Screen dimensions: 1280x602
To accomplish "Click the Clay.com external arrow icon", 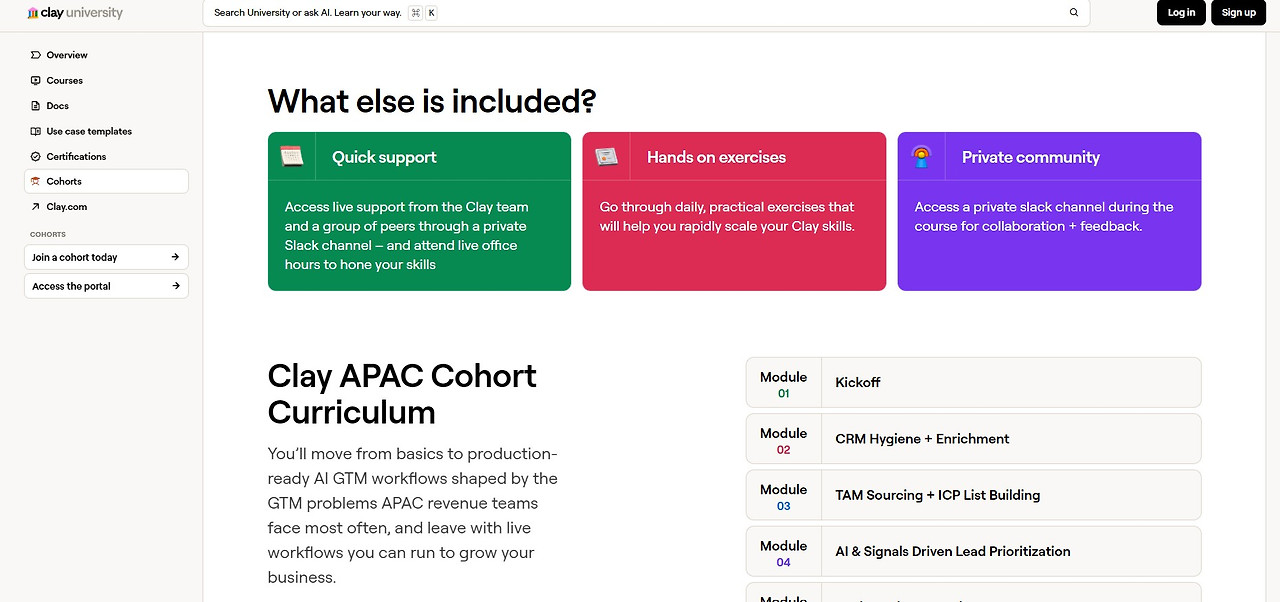I will [36, 207].
